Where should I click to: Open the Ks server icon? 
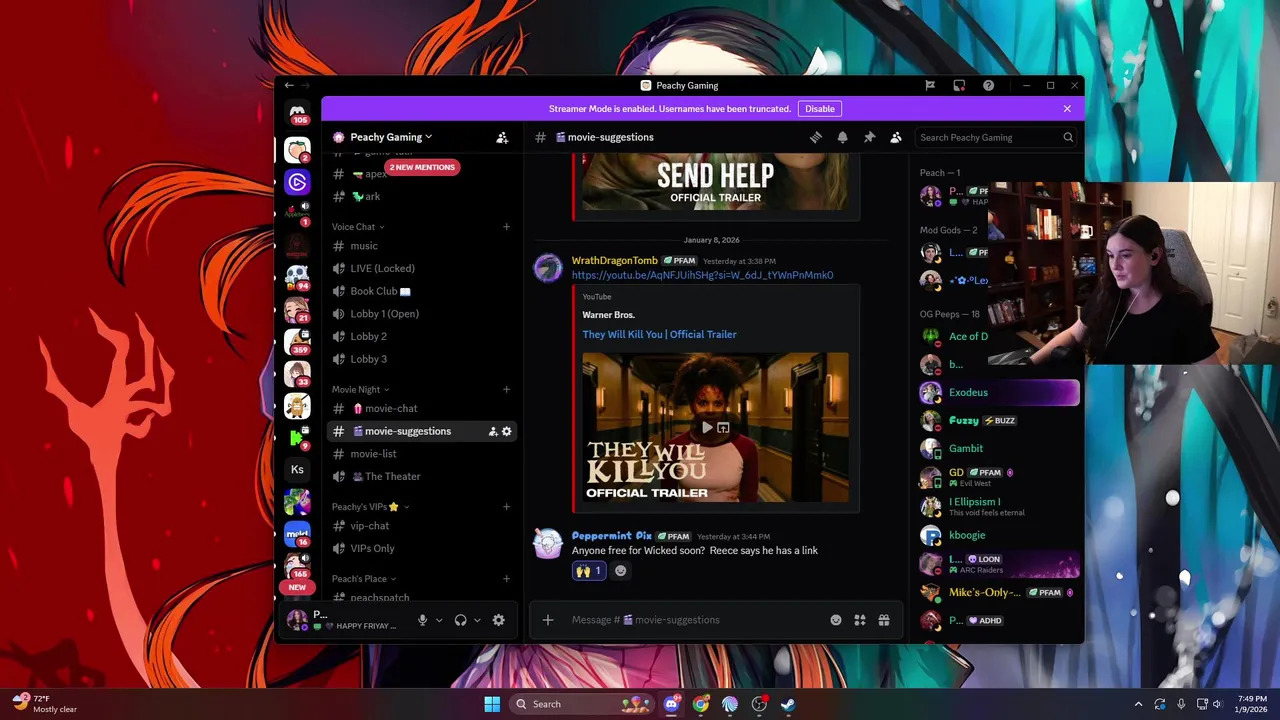pyautogui.click(x=297, y=469)
